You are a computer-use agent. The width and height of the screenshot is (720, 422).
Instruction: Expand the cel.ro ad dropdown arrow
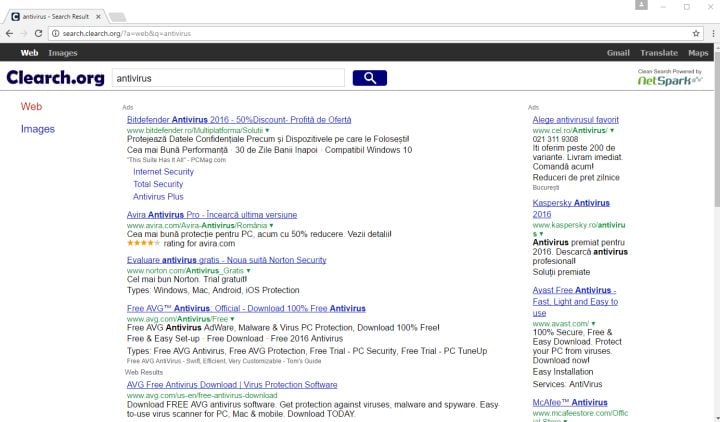point(612,130)
